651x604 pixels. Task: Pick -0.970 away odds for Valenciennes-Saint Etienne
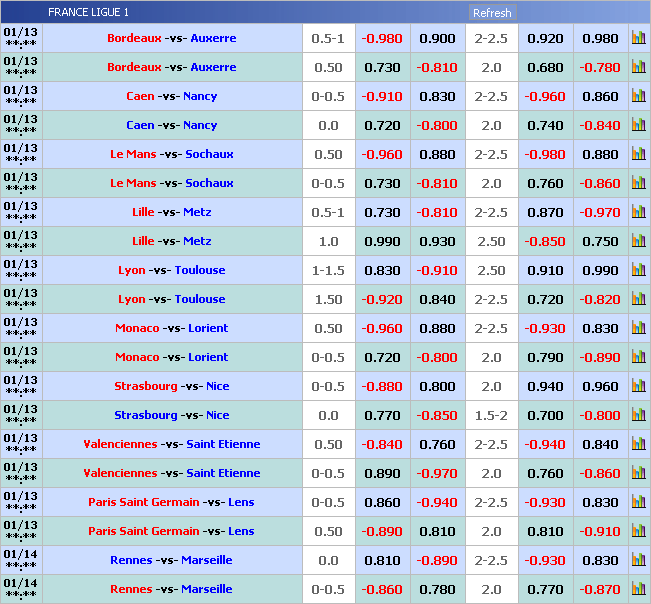[x=437, y=473]
